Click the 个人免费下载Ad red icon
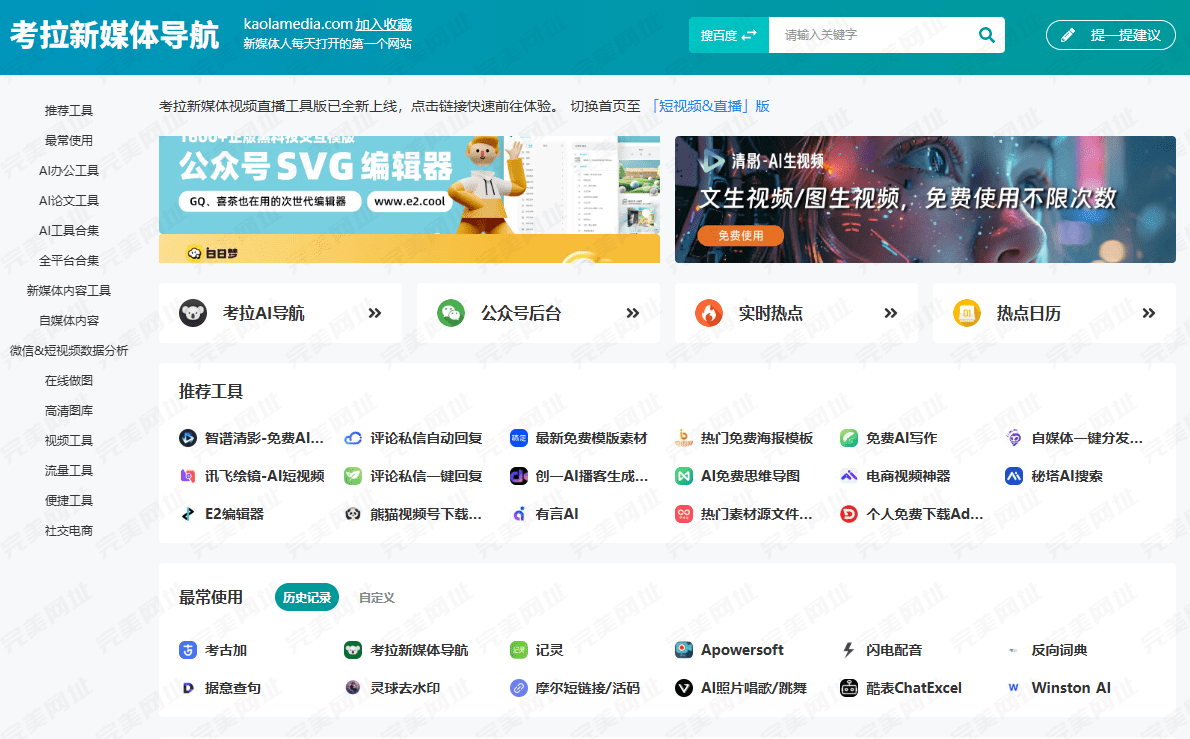 pyautogui.click(x=849, y=514)
